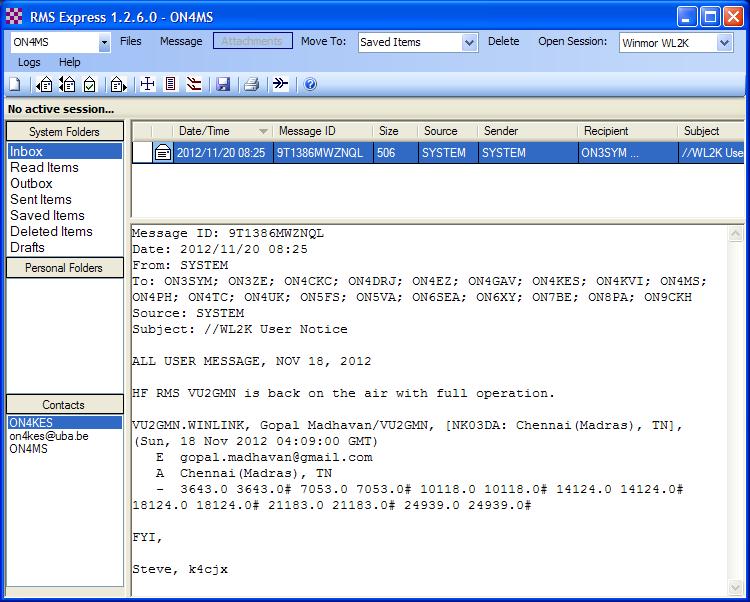Click the RMS Express title bar app icon
Screen dimensions: 750x602
pos(14,17)
